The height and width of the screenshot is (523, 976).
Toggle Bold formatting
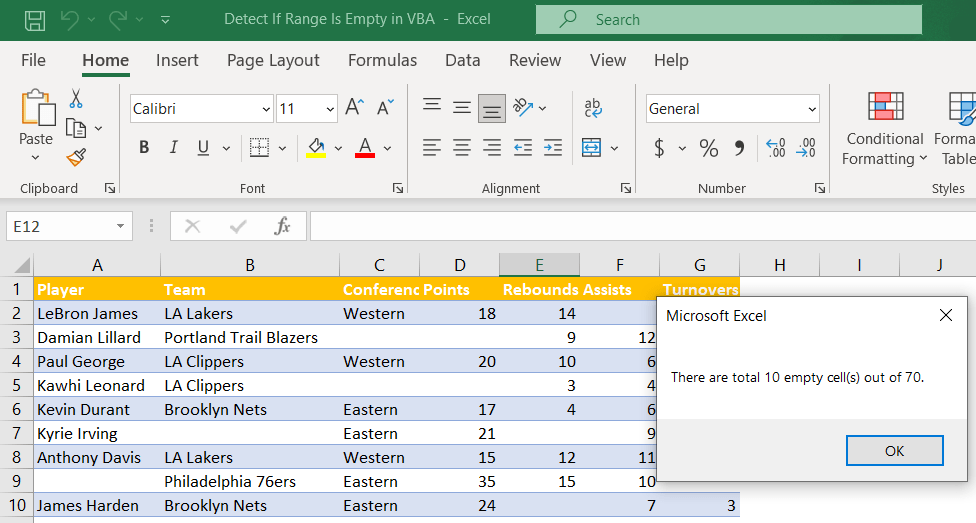tap(144, 148)
